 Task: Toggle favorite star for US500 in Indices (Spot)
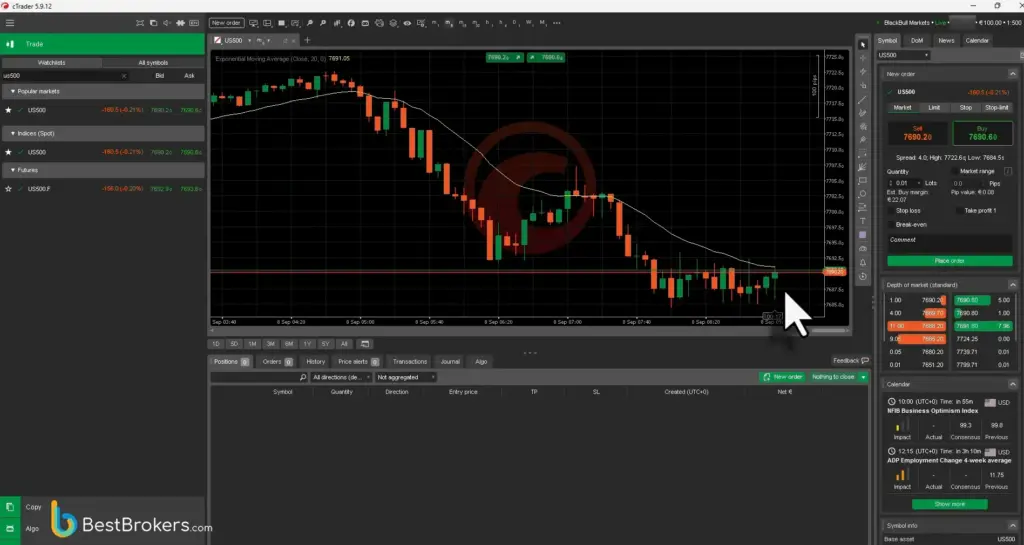click(8, 152)
